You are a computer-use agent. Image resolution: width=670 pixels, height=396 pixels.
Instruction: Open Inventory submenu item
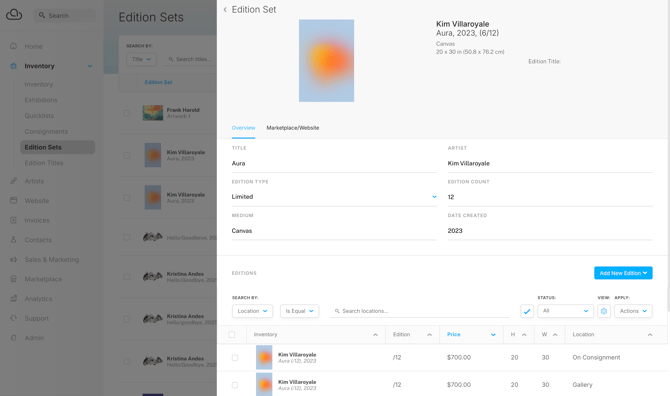38,84
